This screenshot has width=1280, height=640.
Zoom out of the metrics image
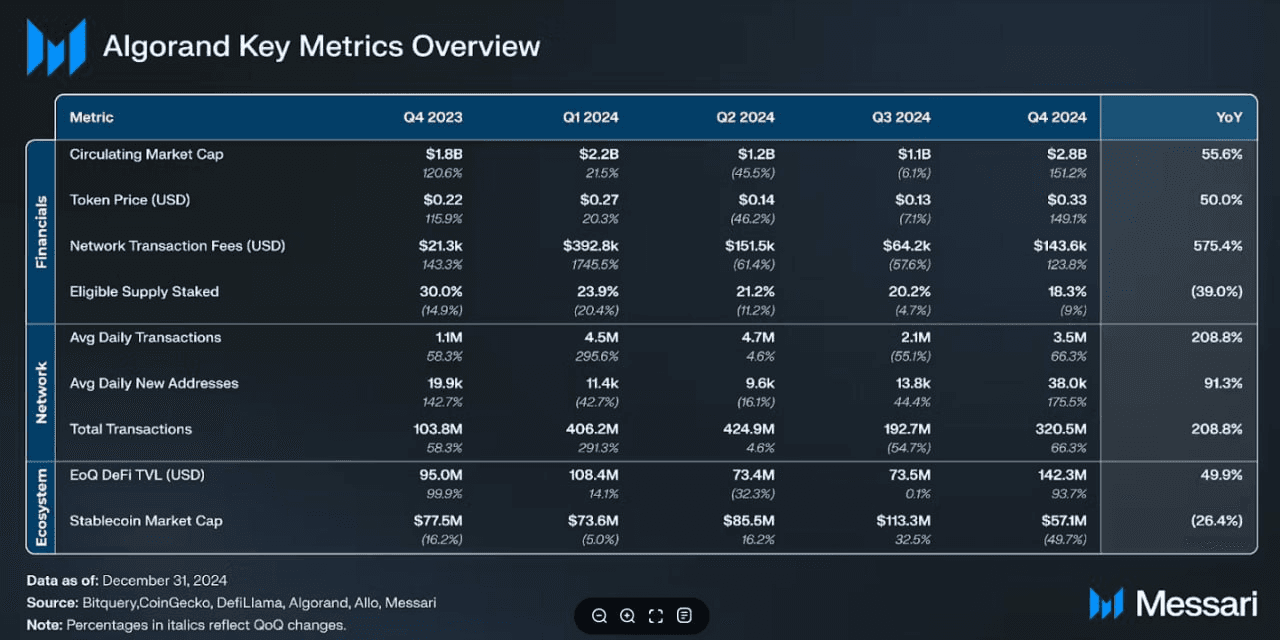coord(599,616)
